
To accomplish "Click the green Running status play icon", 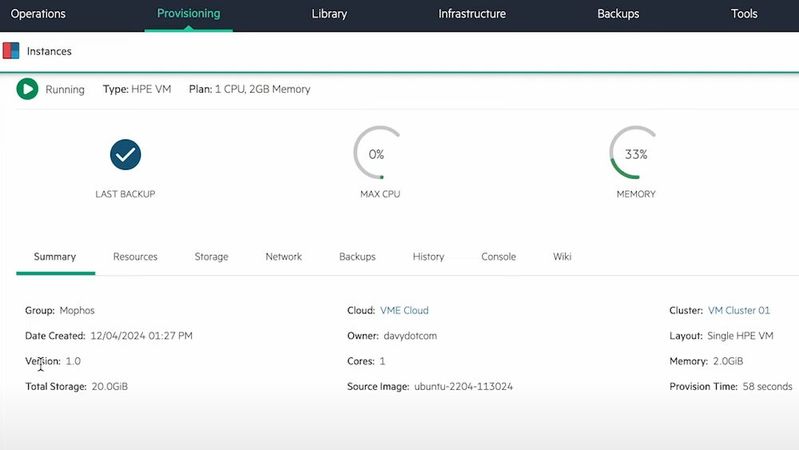I will click(x=28, y=89).
